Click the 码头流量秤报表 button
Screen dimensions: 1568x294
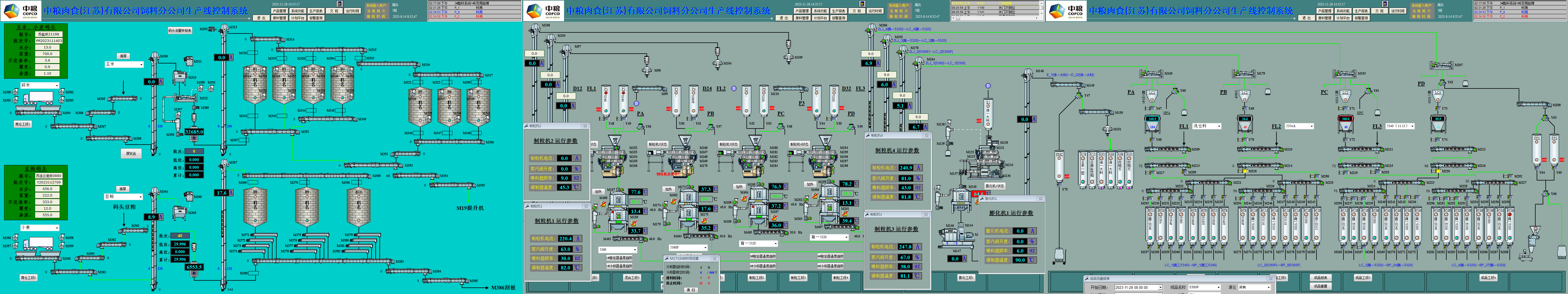[x=180, y=30]
